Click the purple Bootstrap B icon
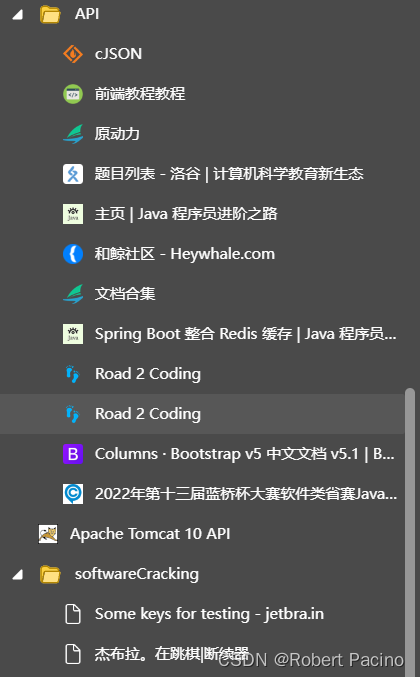The image size is (420, 677). (x=73, y=454)
